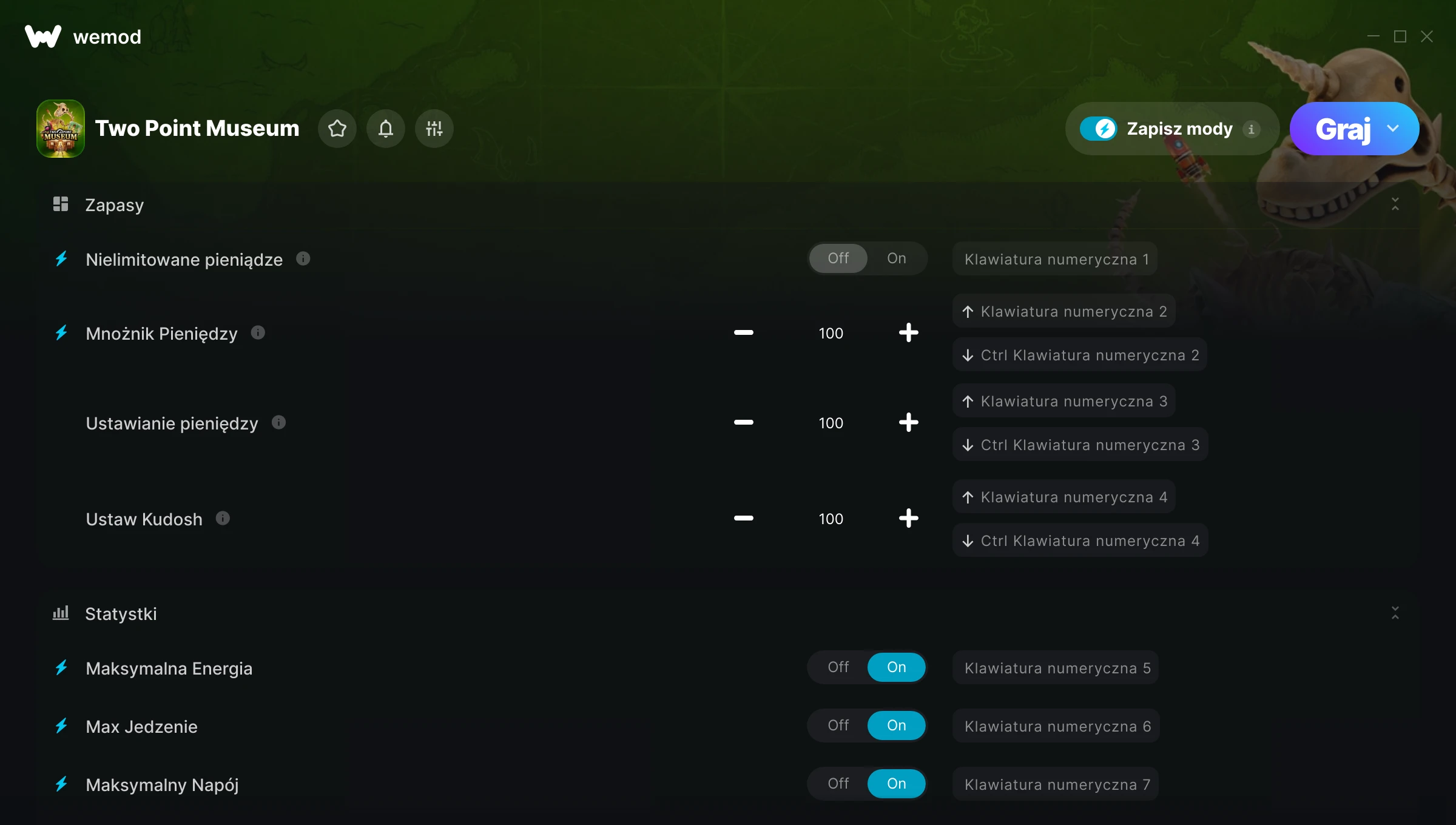The width and height of the screenshot is (1456, 825).
Task: Collapse the Zapasy section
Action: (x=1395, y=204)
